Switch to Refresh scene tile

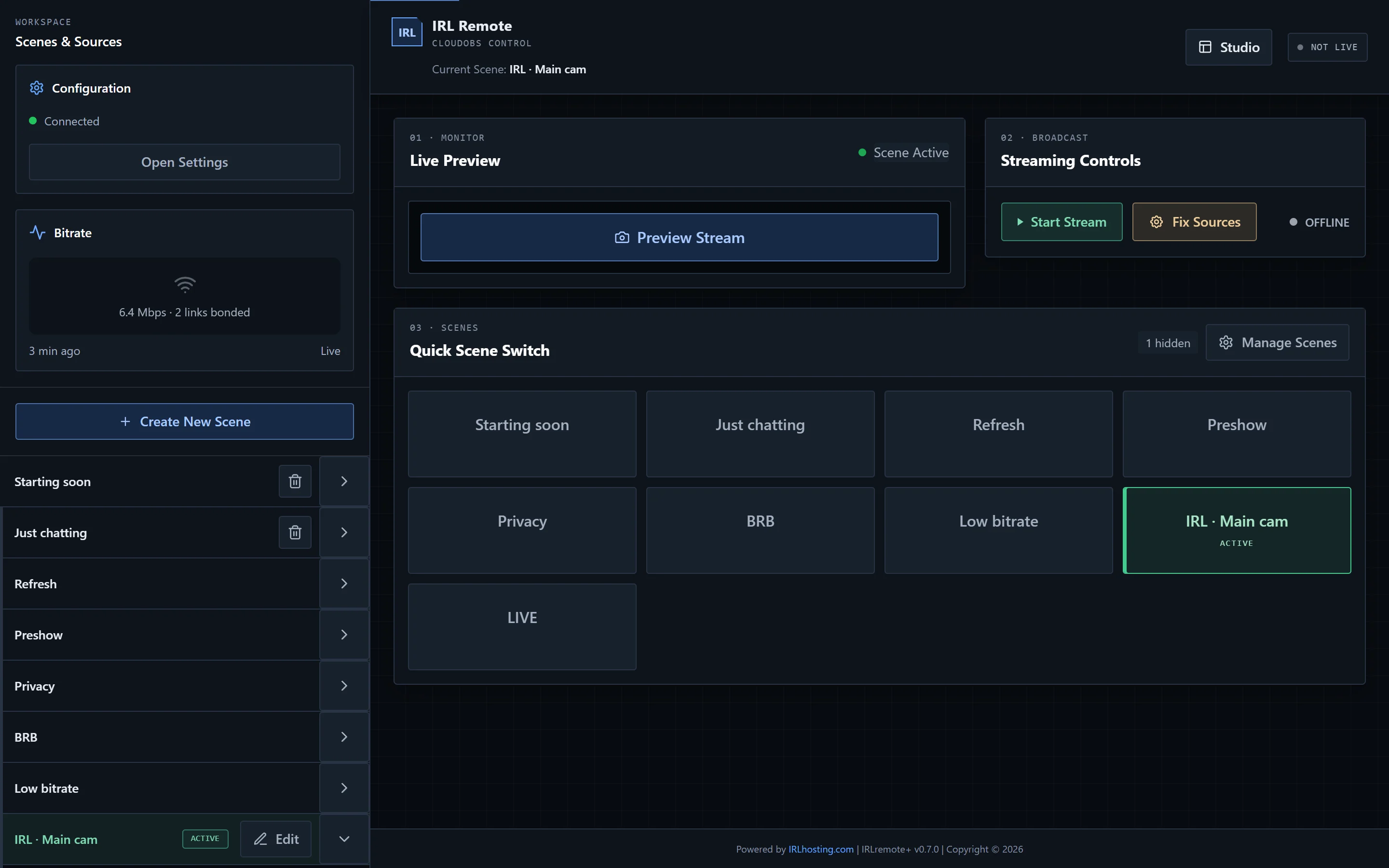[x=998, y=434]
